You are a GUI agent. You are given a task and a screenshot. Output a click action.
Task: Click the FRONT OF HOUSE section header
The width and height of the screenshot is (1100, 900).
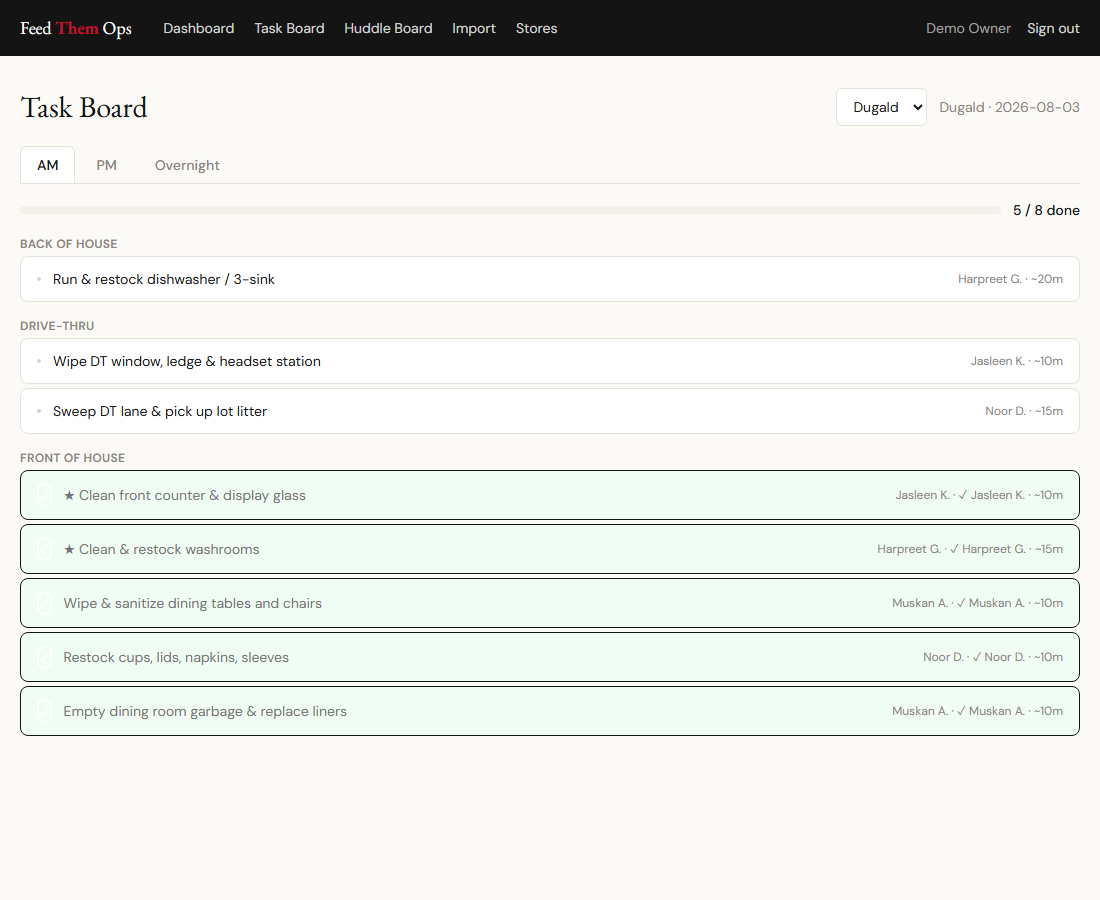[x=72, y=458]
